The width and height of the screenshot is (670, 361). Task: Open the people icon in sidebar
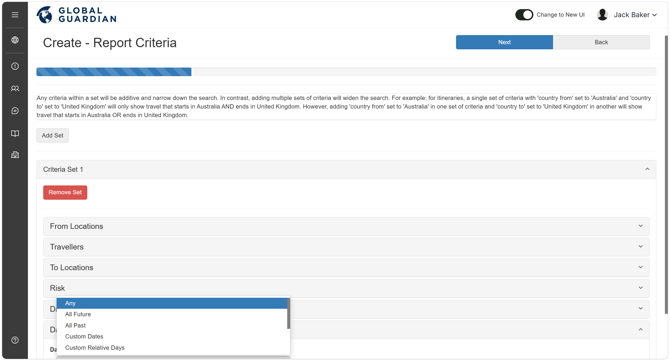click(x=15, y=88)
